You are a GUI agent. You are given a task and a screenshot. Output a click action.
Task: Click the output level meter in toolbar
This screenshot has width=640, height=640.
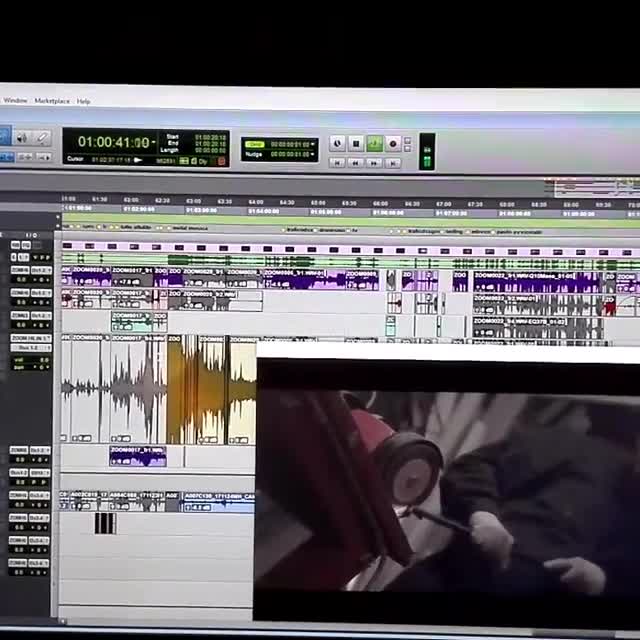[x=427, y=152]
